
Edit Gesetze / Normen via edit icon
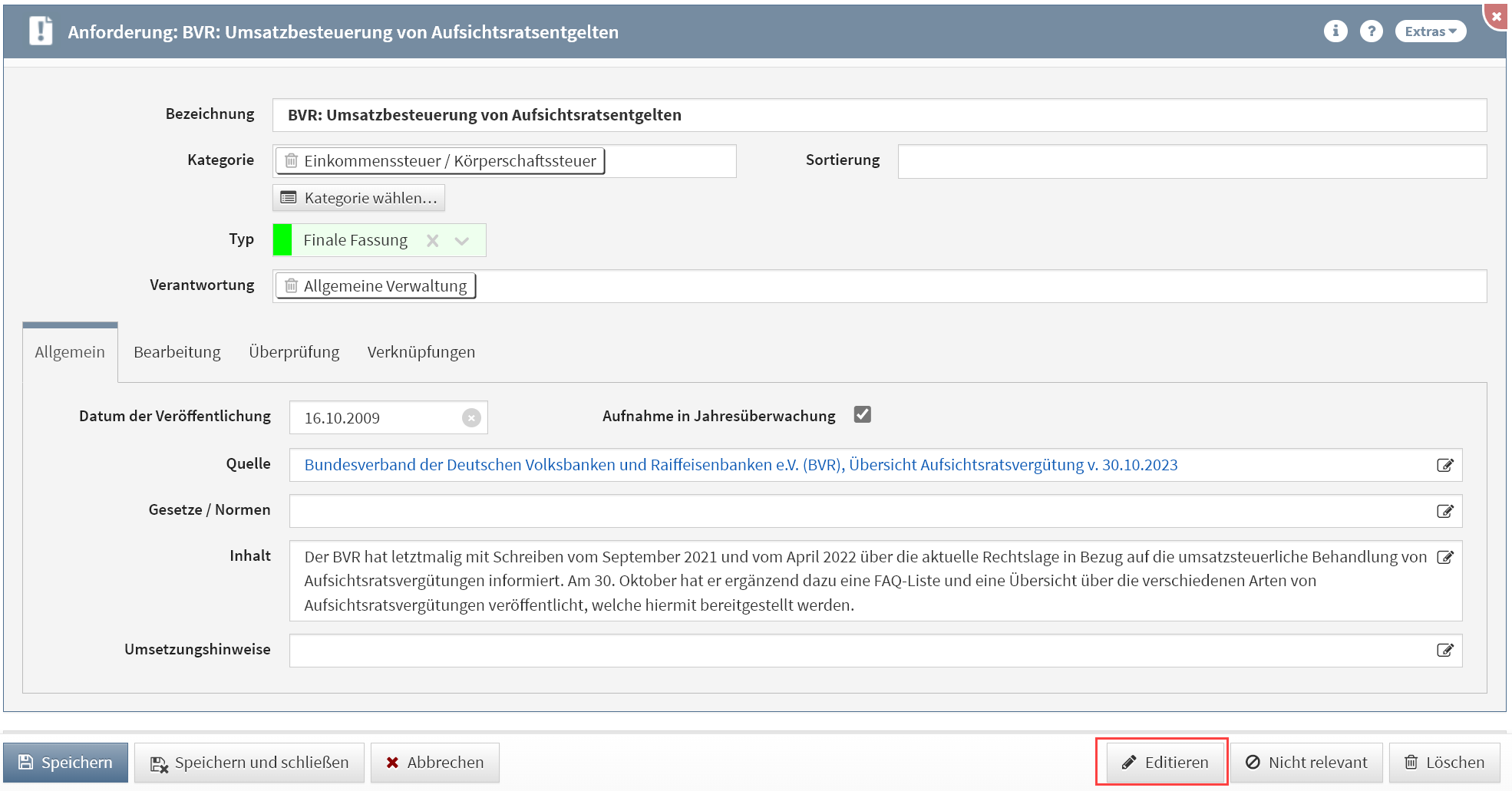tap(1444, 511)
